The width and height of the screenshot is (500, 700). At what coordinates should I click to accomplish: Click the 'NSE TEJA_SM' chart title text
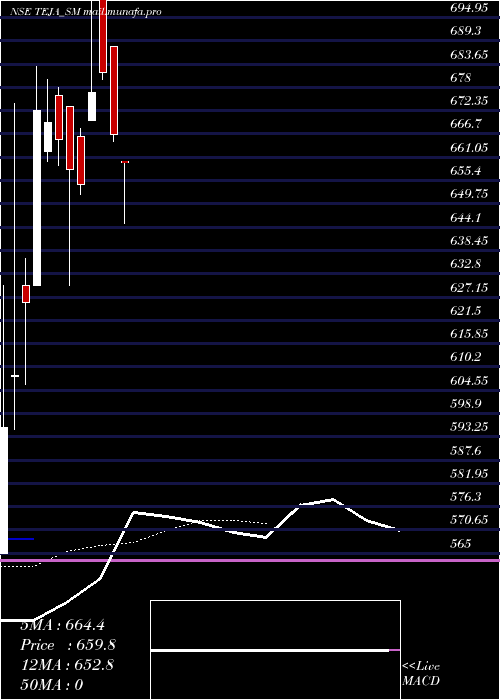point(45,12)
